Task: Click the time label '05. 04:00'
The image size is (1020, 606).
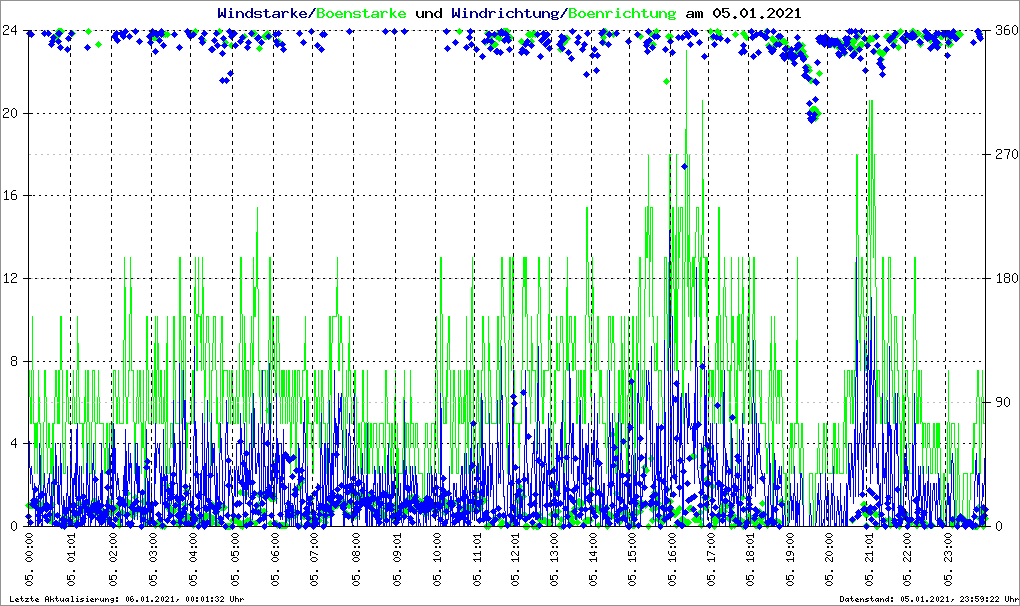Action: pyautogui.click(x=193, y=560)
